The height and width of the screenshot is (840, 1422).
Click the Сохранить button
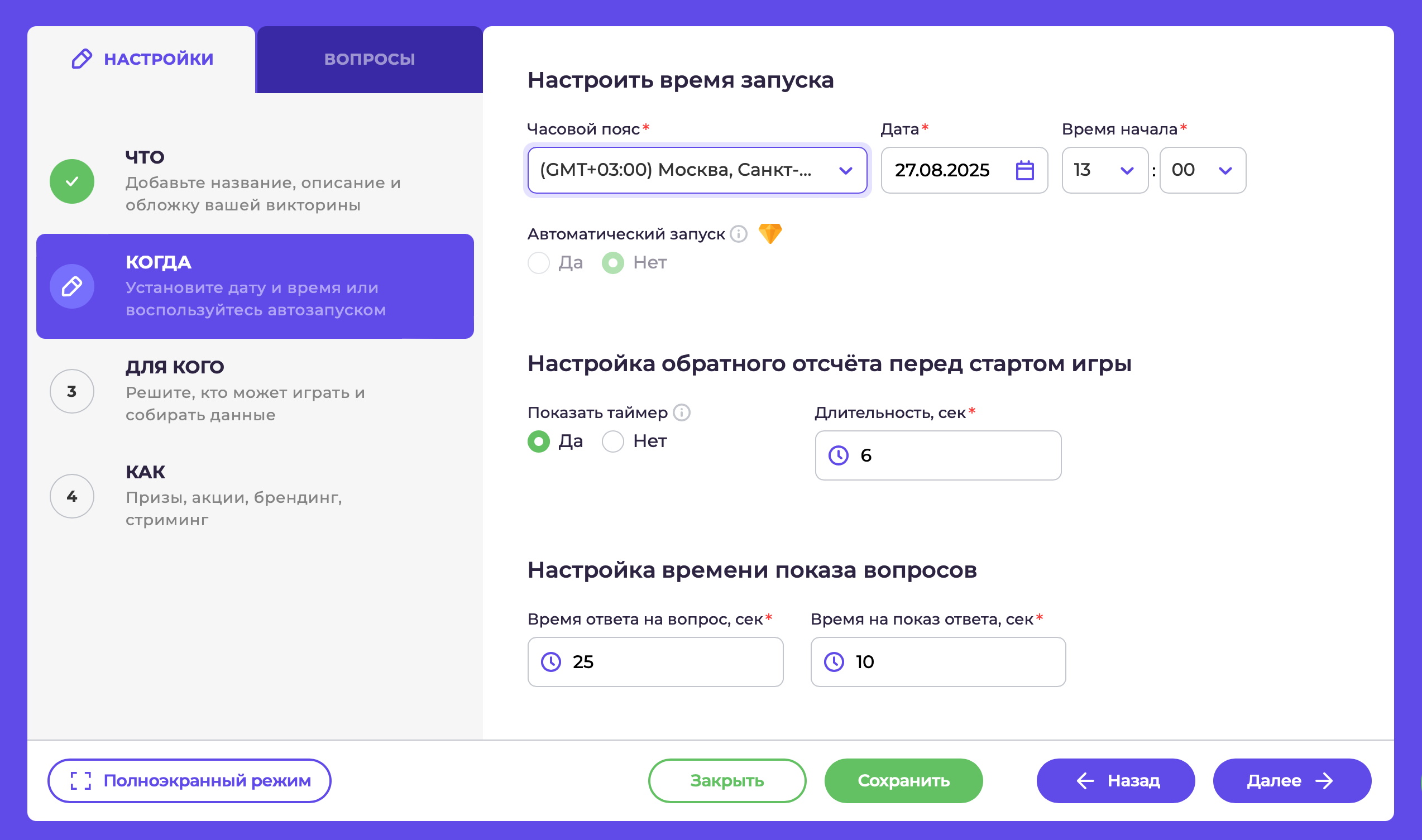pos(903,781)
